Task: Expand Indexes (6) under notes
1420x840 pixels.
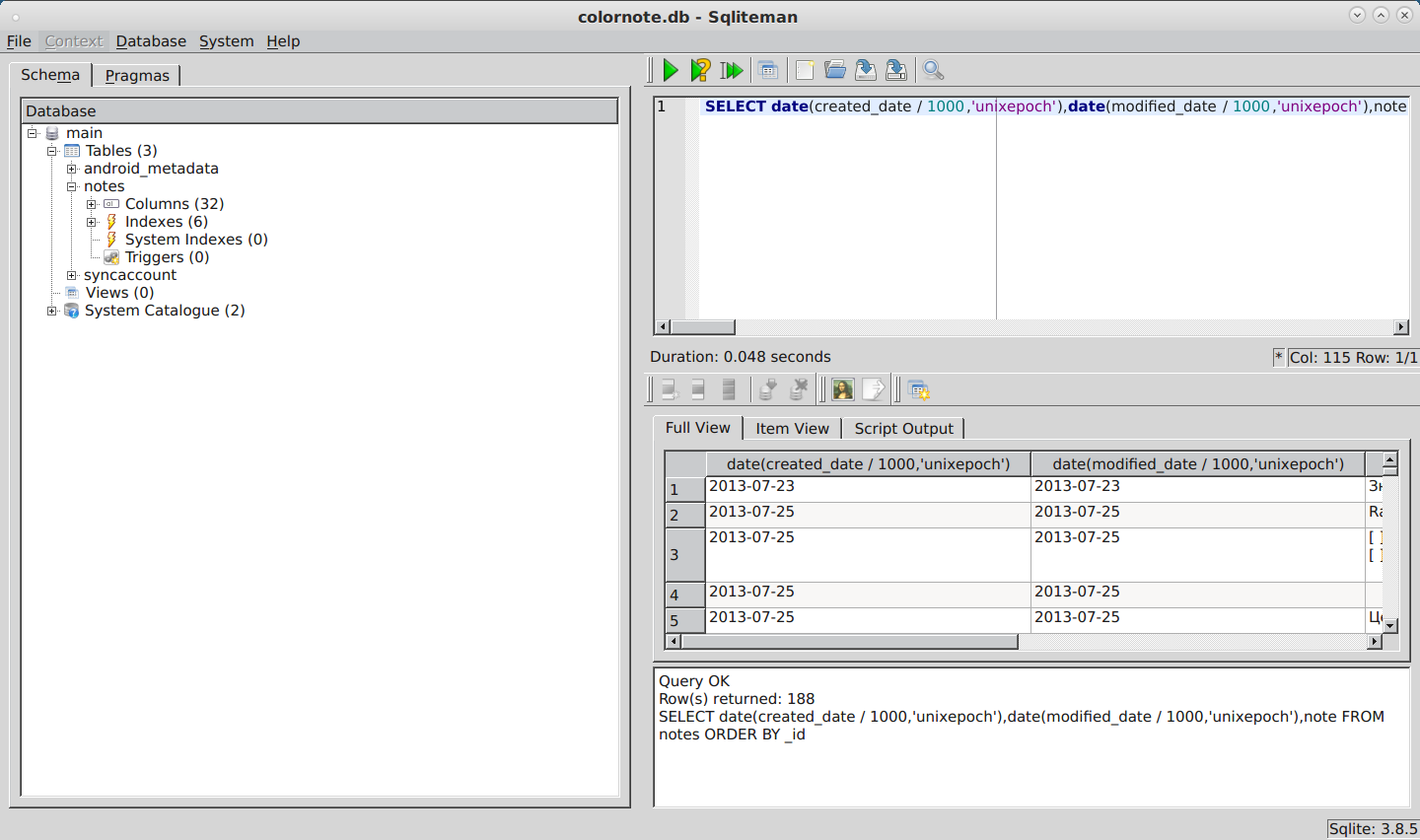Action: point(92,222)
